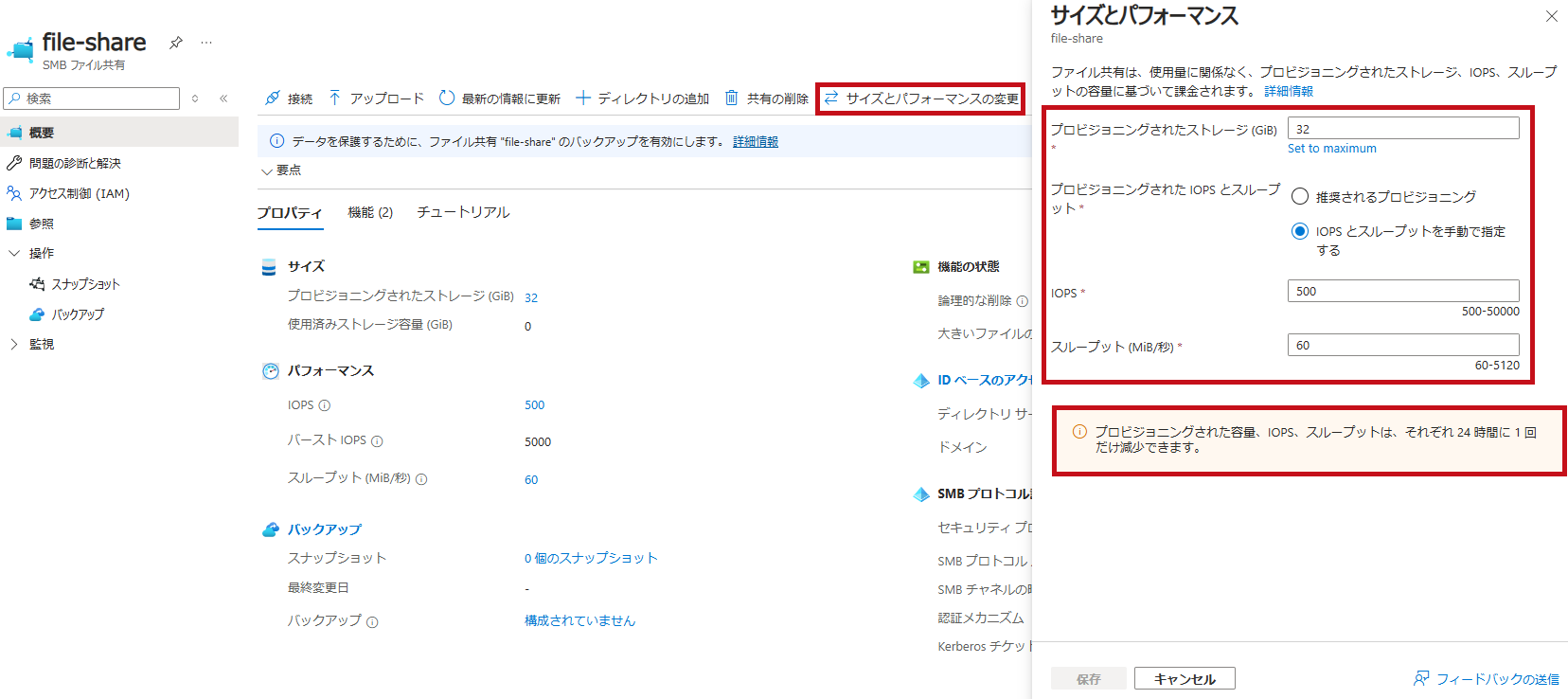Screen dimensions: 1568x699
Task: Switch to the プロパティ tab
Action: (x=290, y=213)
